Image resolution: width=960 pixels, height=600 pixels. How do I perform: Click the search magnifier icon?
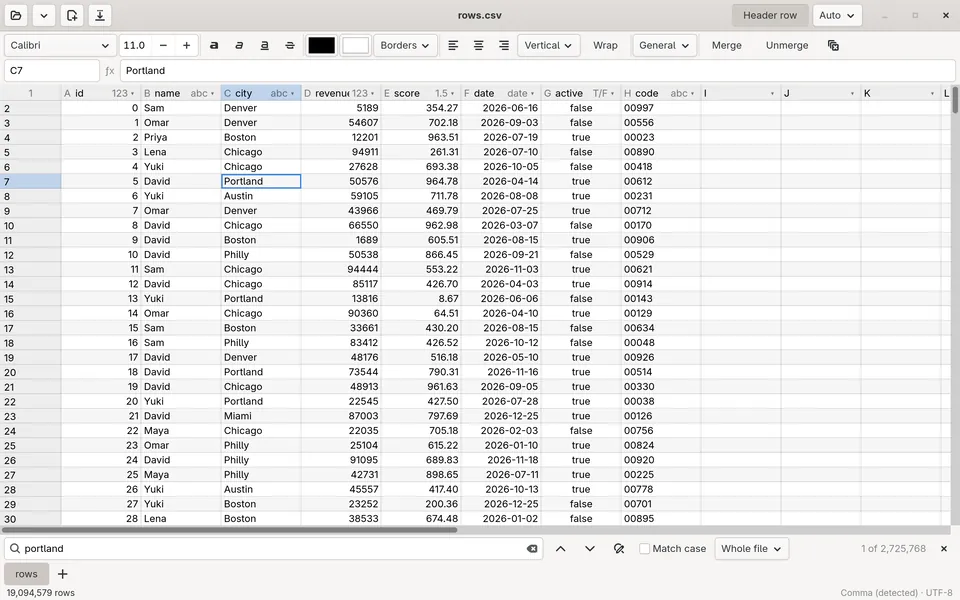15,549
